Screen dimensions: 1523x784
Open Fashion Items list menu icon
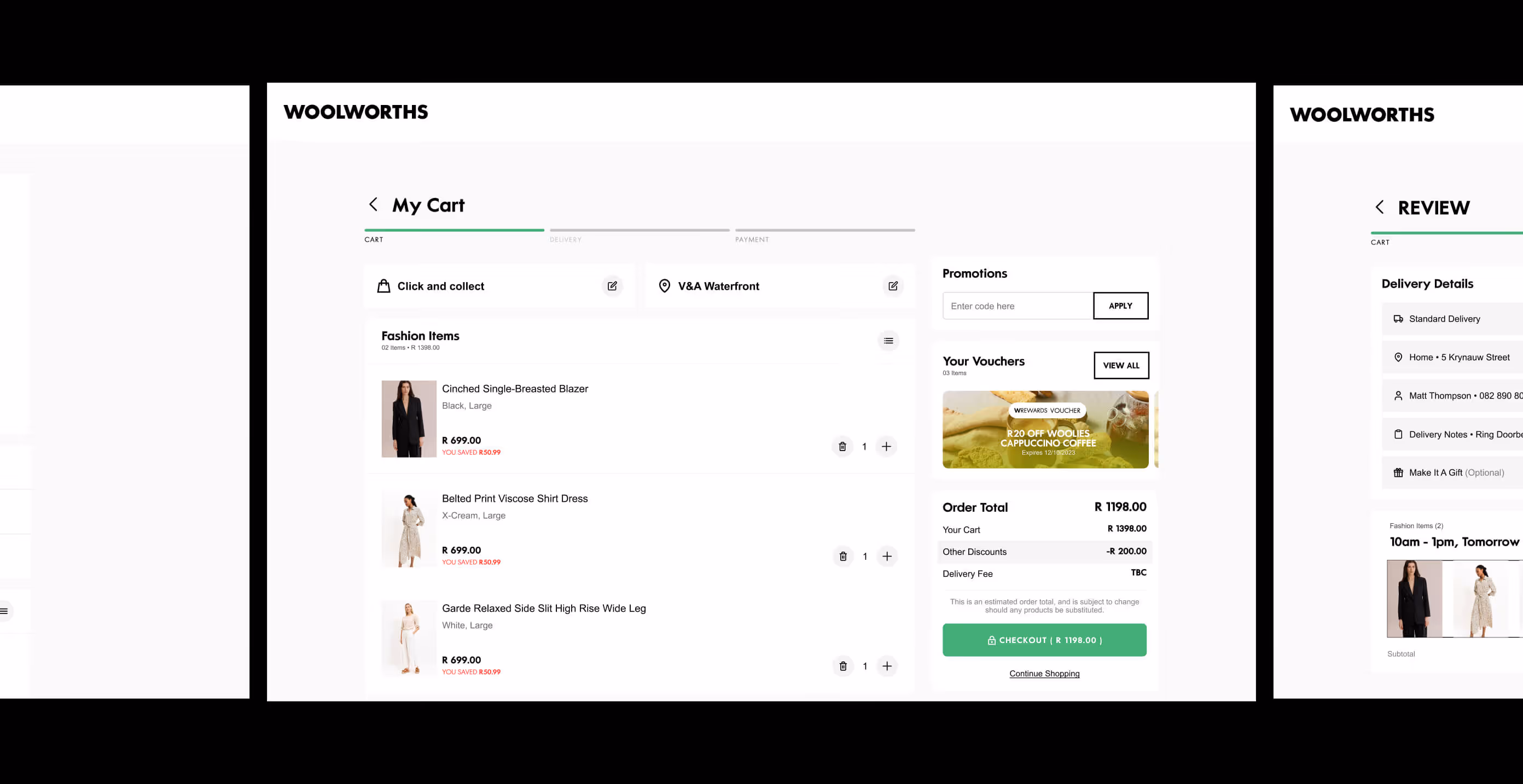pyautogui.click(x=888, y=341)
